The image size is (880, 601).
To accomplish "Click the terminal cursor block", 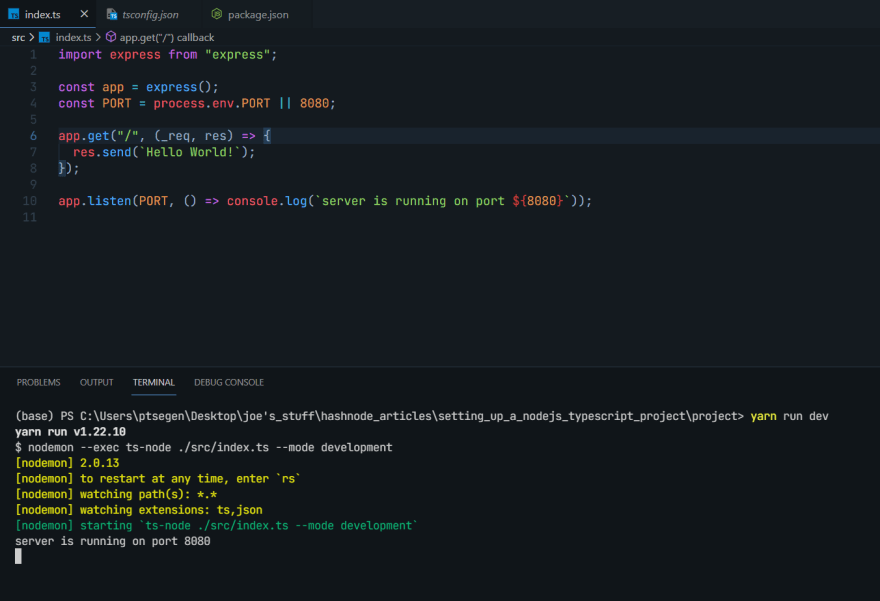I will point(19,556).
